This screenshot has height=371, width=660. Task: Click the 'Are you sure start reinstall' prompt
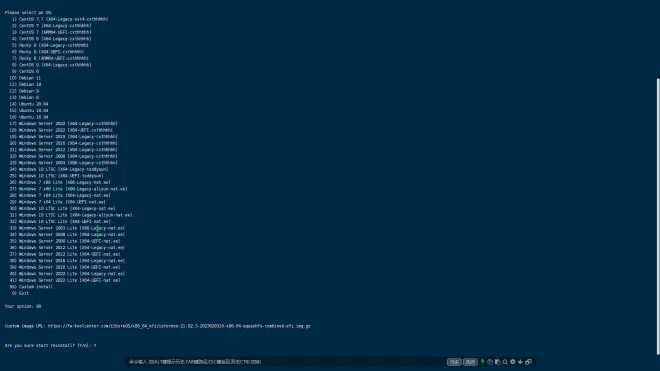click(51, 345)
